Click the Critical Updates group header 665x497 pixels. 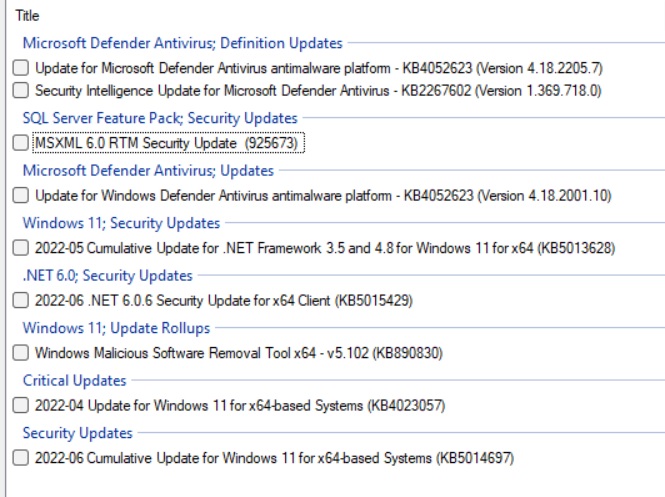[x=74, y=380]
